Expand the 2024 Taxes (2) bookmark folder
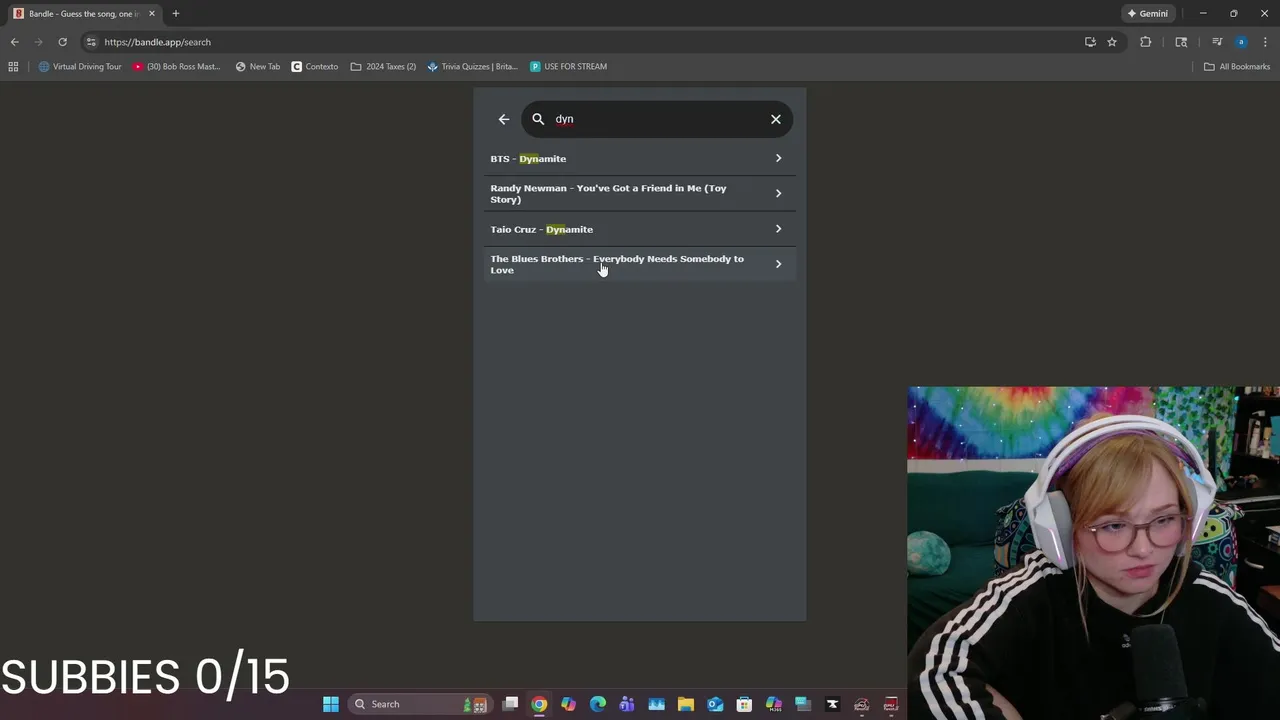Screen dimensions: 1280x720 (383, 67)
